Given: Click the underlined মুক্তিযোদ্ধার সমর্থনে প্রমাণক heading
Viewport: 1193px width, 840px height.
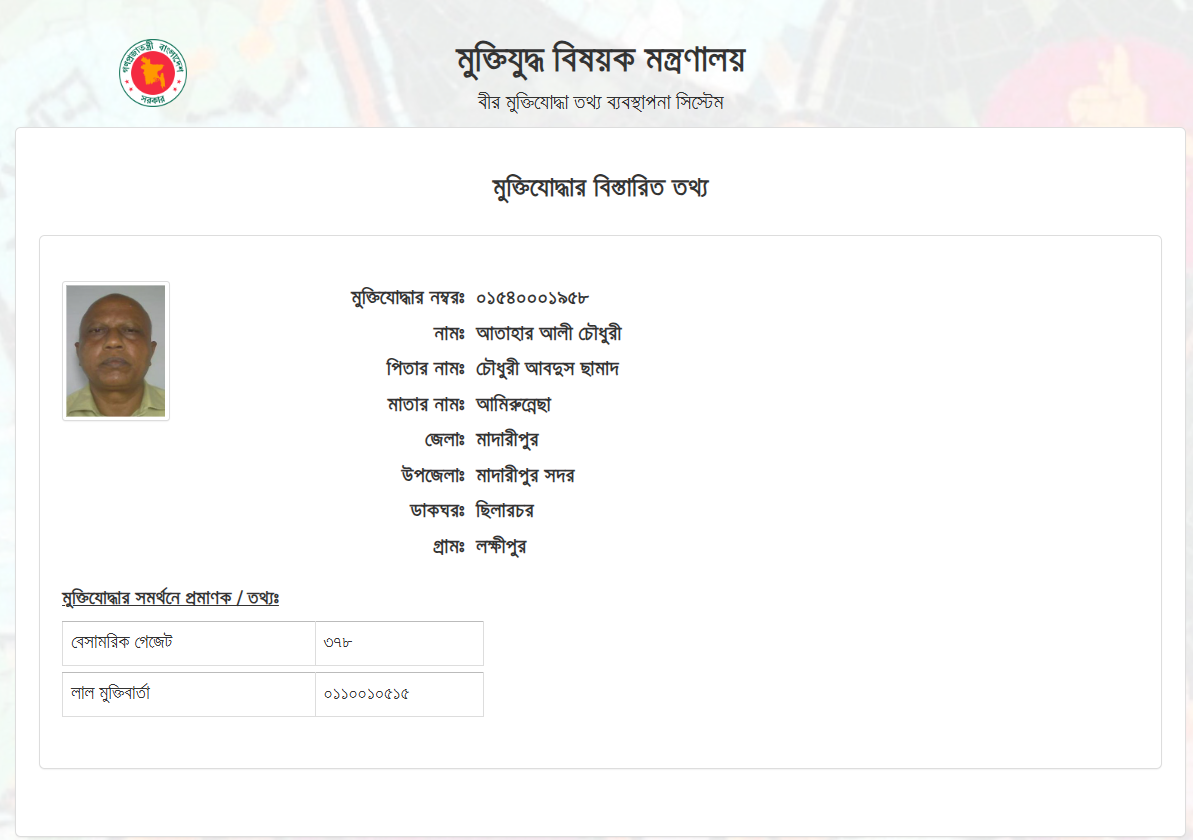Looking at the screenshot, I should (x=170, y=599).
